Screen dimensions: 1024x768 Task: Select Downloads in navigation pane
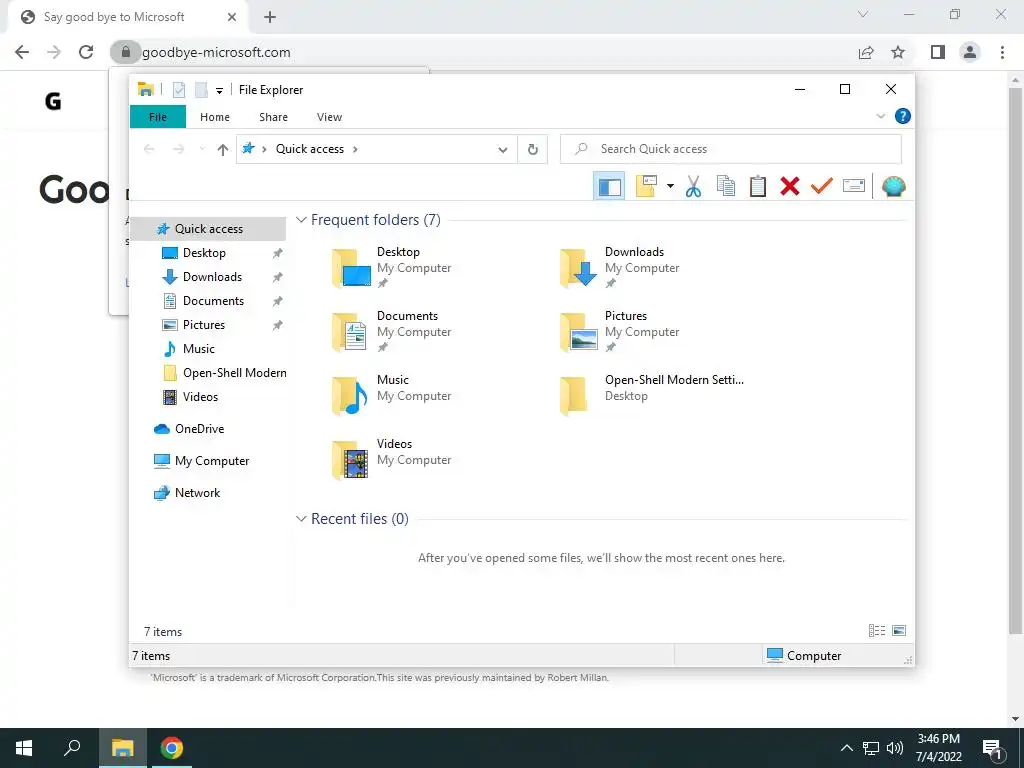coord(212,277)
